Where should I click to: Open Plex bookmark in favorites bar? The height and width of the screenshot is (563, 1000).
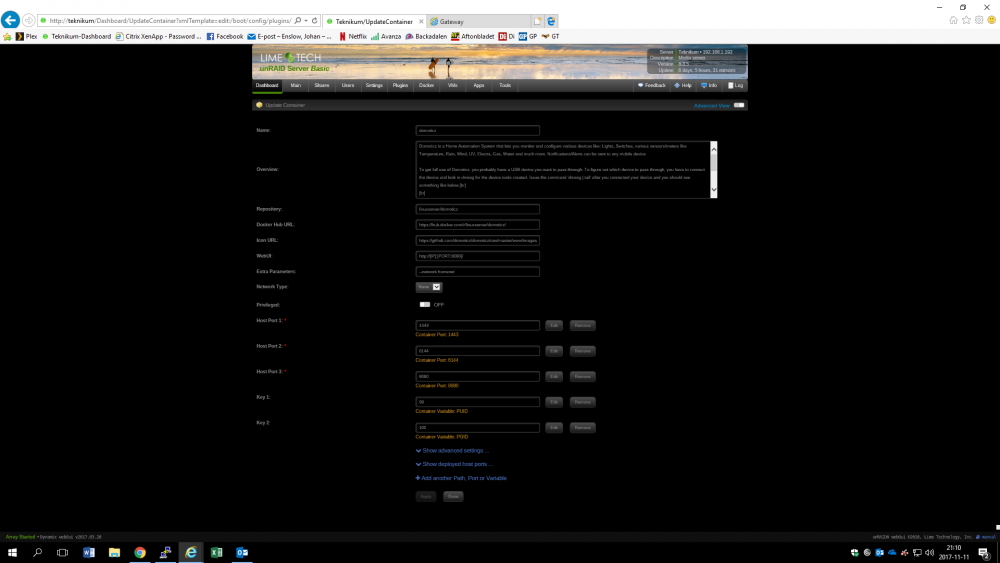coord(26,37)
